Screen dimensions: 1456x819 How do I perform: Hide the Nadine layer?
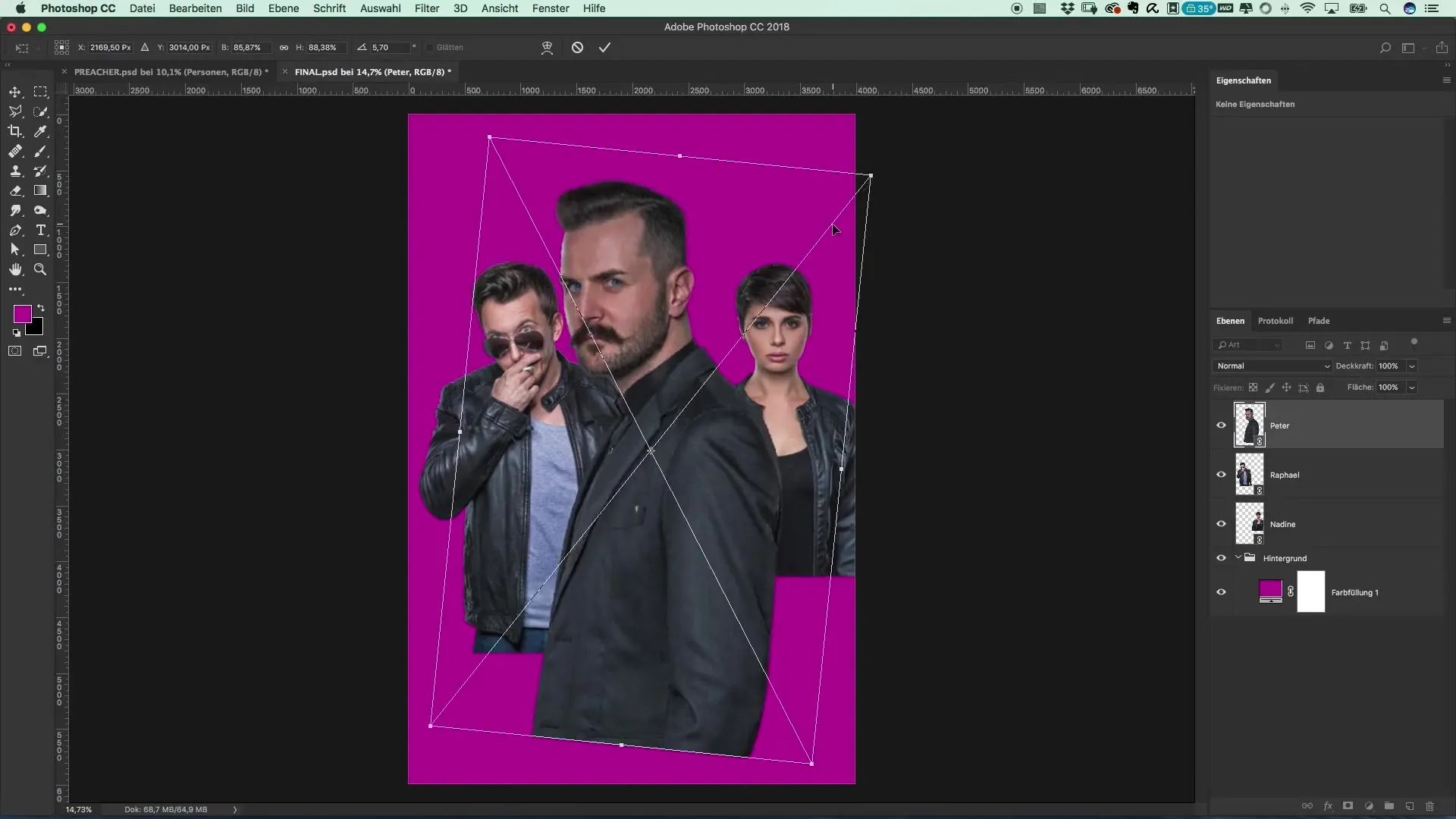tap(1221, 523)
